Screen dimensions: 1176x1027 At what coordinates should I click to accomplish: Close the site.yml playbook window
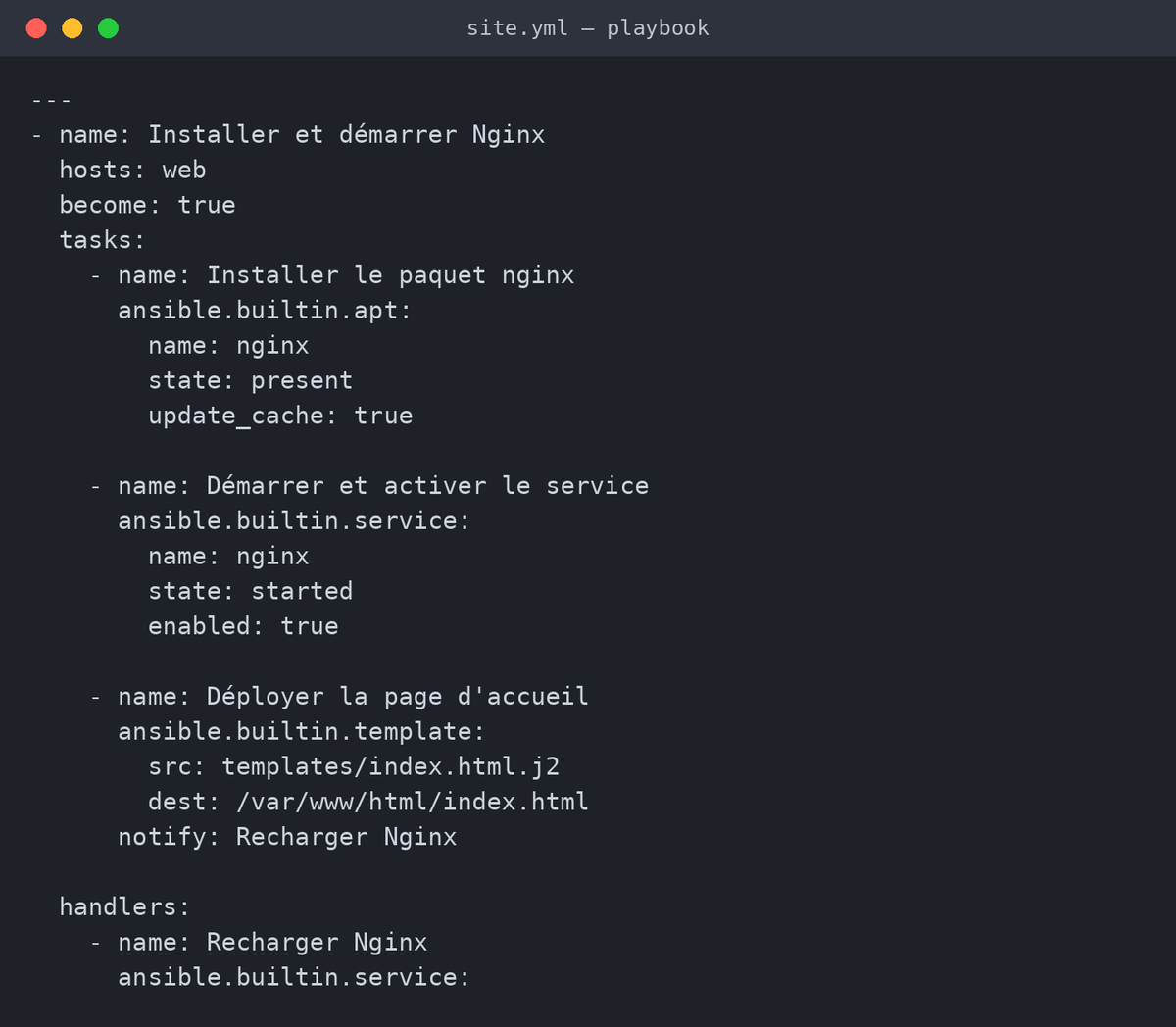[36, 28]
